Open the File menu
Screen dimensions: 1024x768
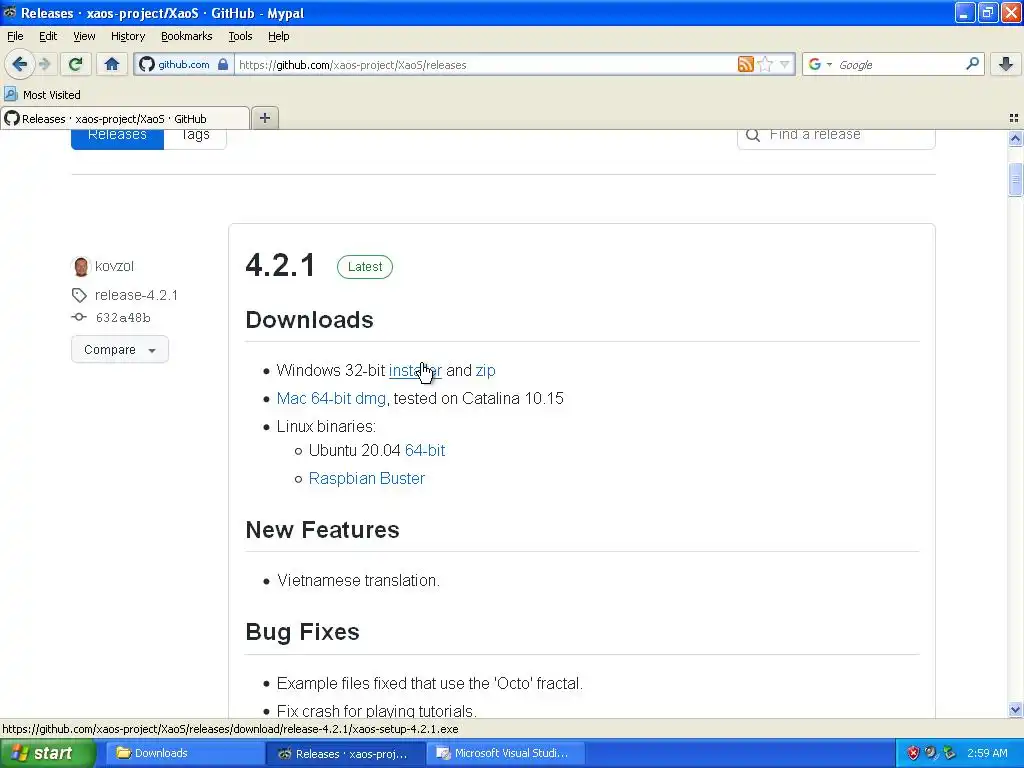click(15, 36)
